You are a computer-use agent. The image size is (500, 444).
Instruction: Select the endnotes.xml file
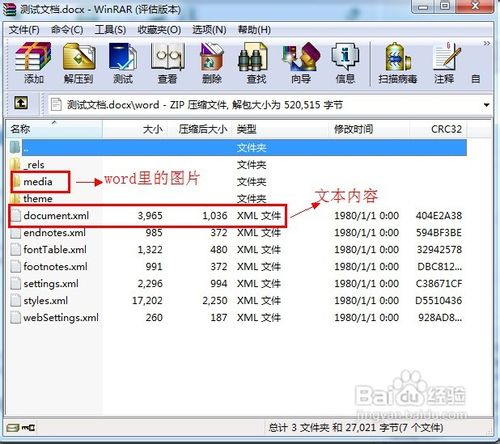click(x=54, y=233)
